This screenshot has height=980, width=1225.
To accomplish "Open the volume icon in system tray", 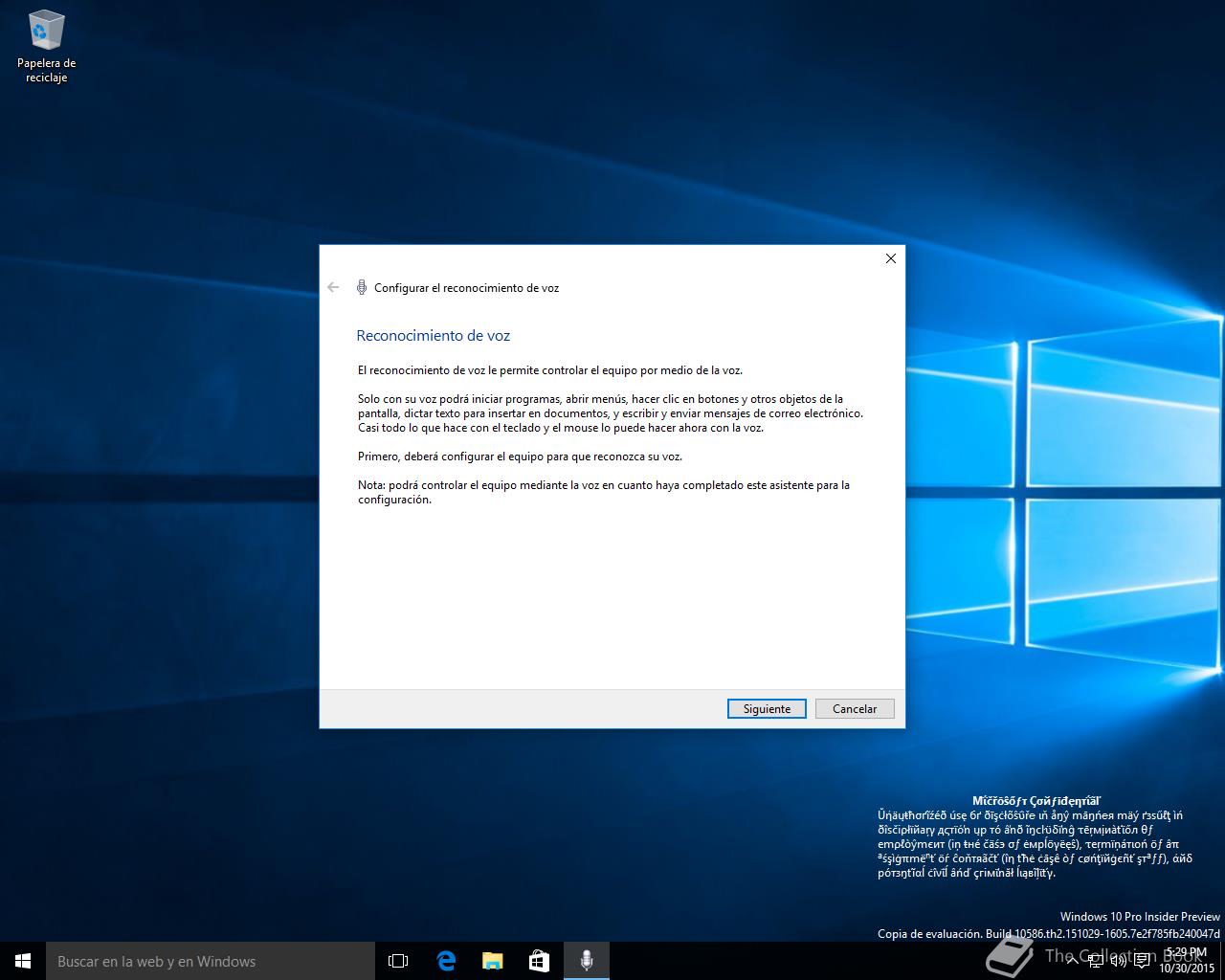I will tap(1118, 961).
